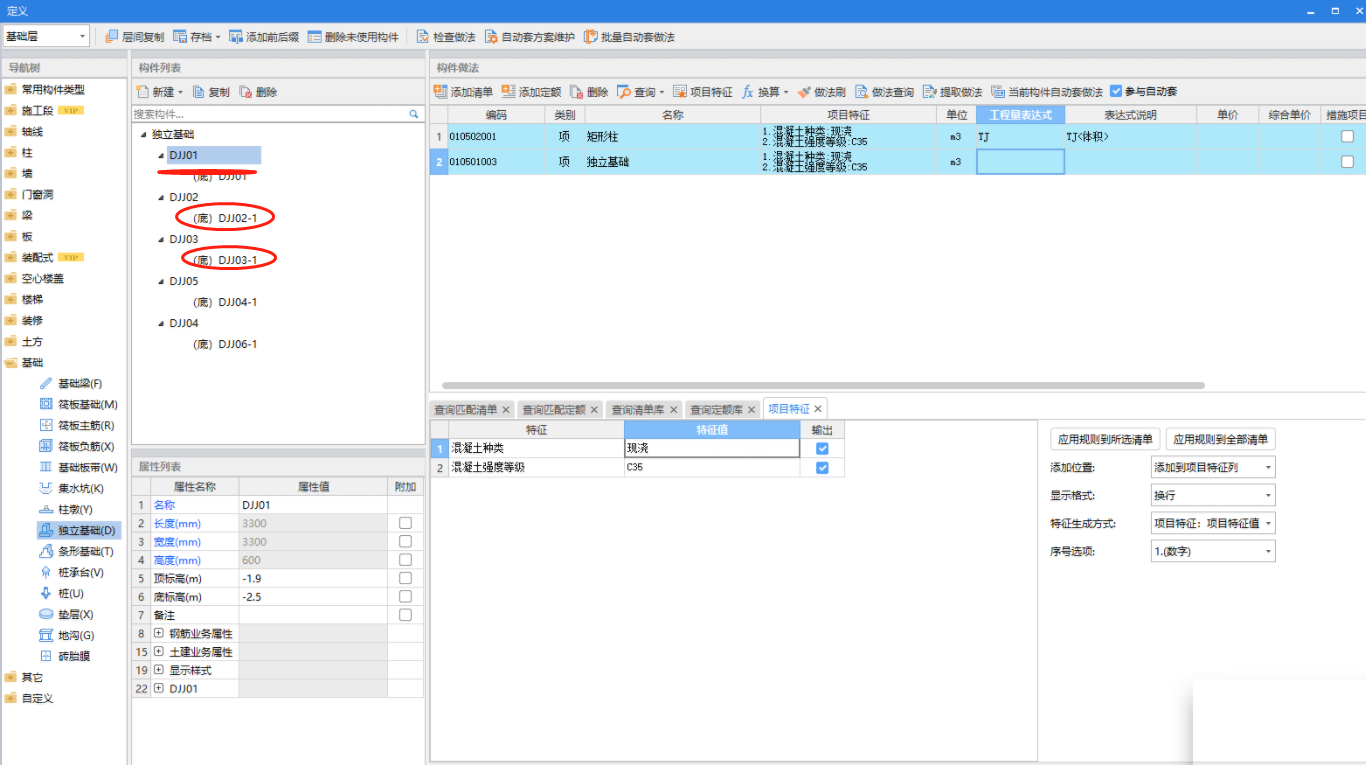Screen dimensions: 1366x765
Task: Close the 查询定额库 tab
Action: pos(752,410)
